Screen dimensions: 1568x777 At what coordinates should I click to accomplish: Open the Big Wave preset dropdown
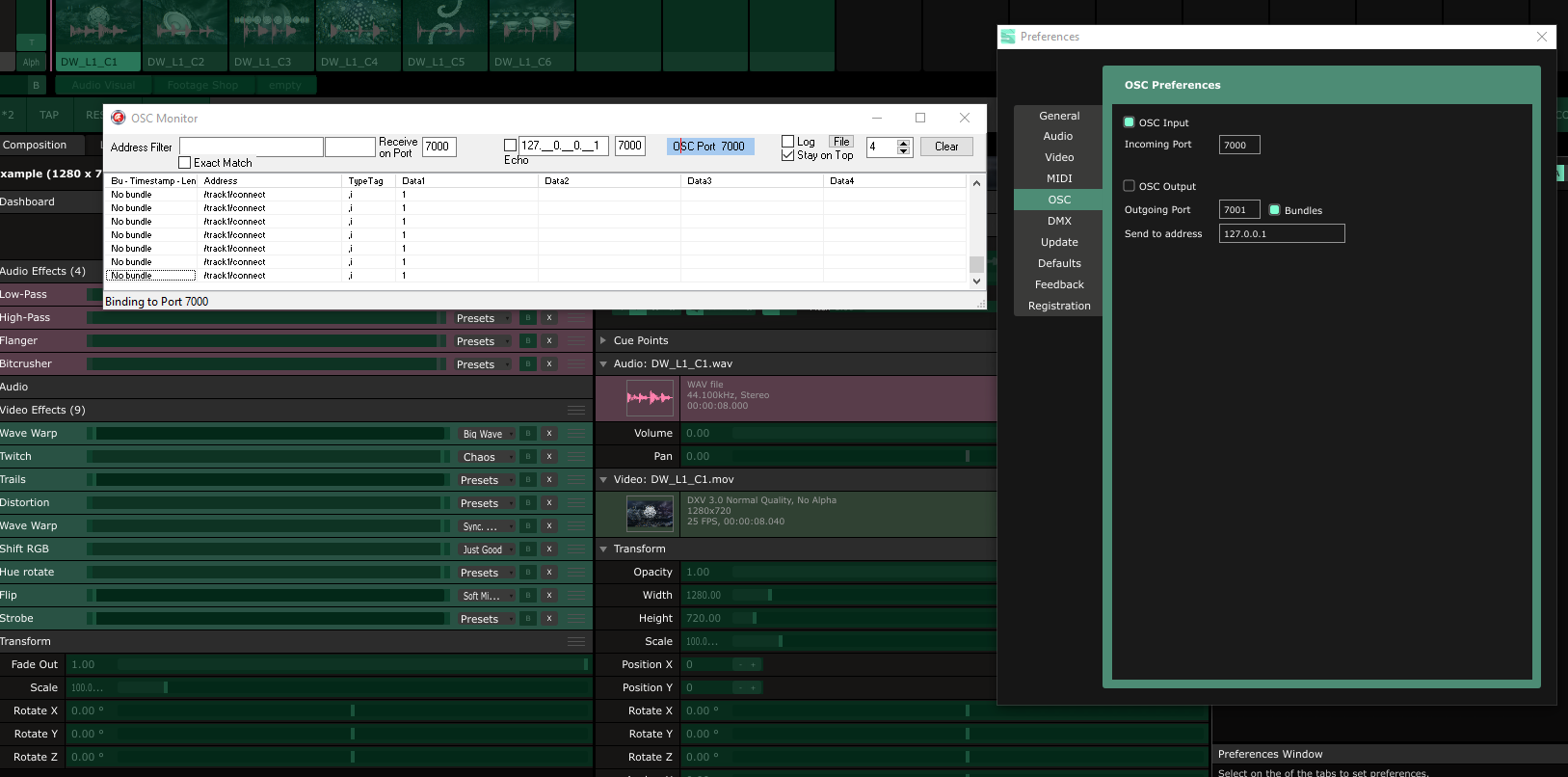(487, 434)
